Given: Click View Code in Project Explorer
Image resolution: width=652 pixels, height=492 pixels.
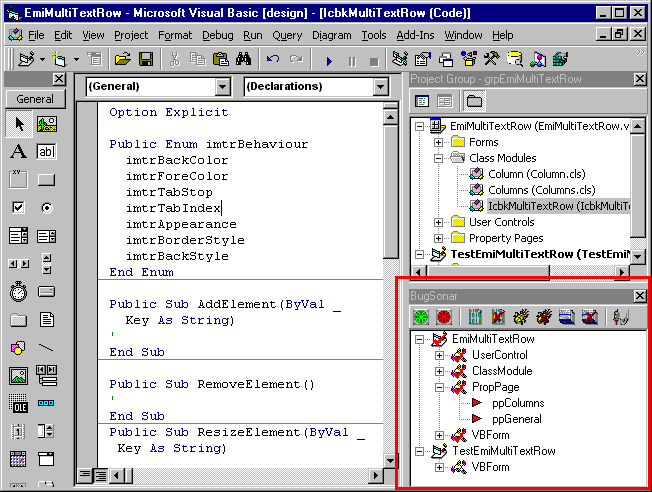Looking at the screenshot, I should point(422,101).
